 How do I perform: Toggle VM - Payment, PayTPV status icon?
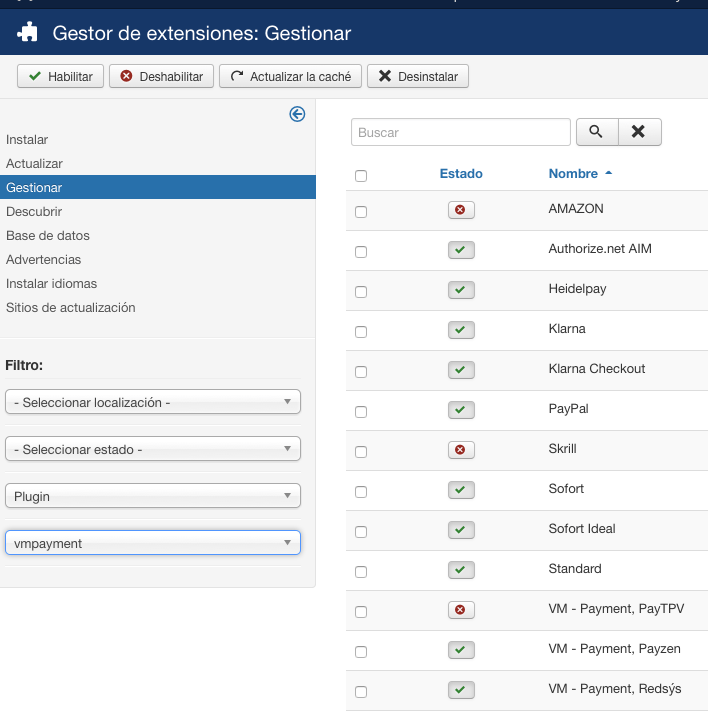pos(461,610)
